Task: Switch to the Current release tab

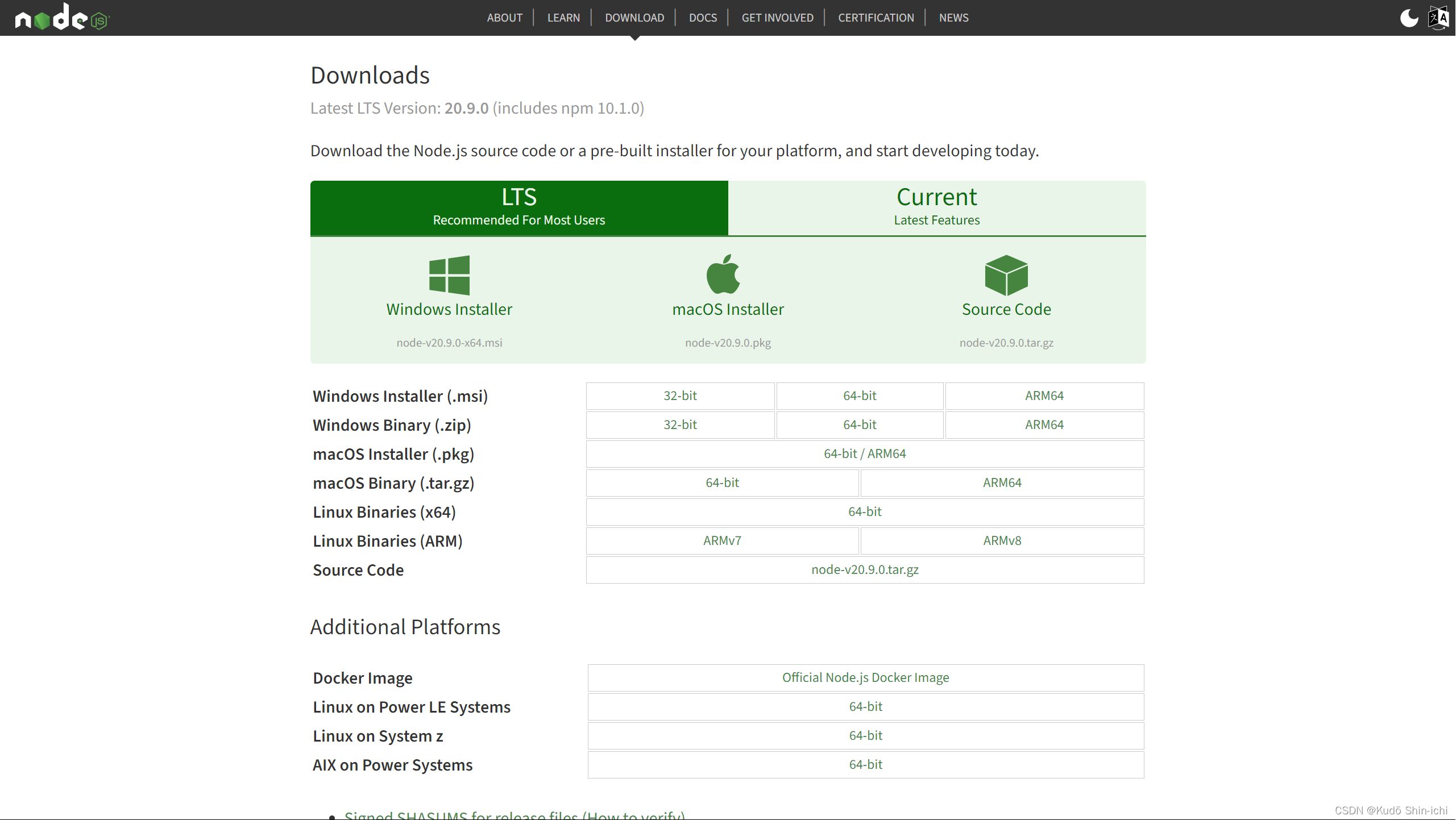Action: (x=936, y=207)
